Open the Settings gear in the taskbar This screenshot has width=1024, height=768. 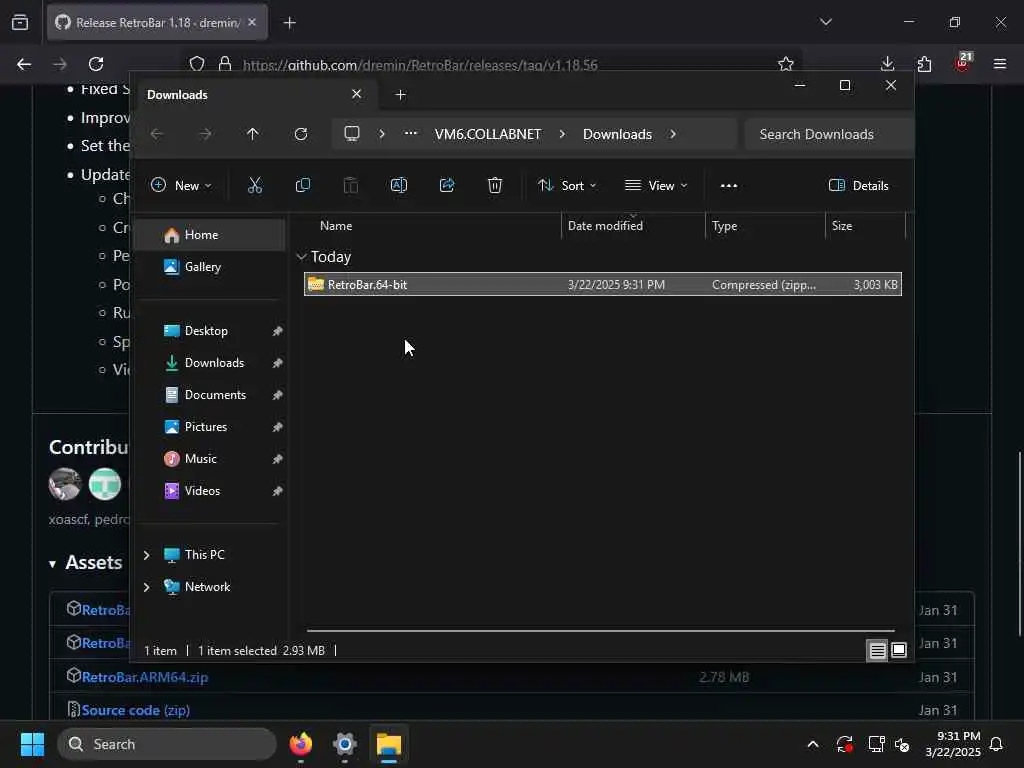pyautogui.click(x=345, y=744)
